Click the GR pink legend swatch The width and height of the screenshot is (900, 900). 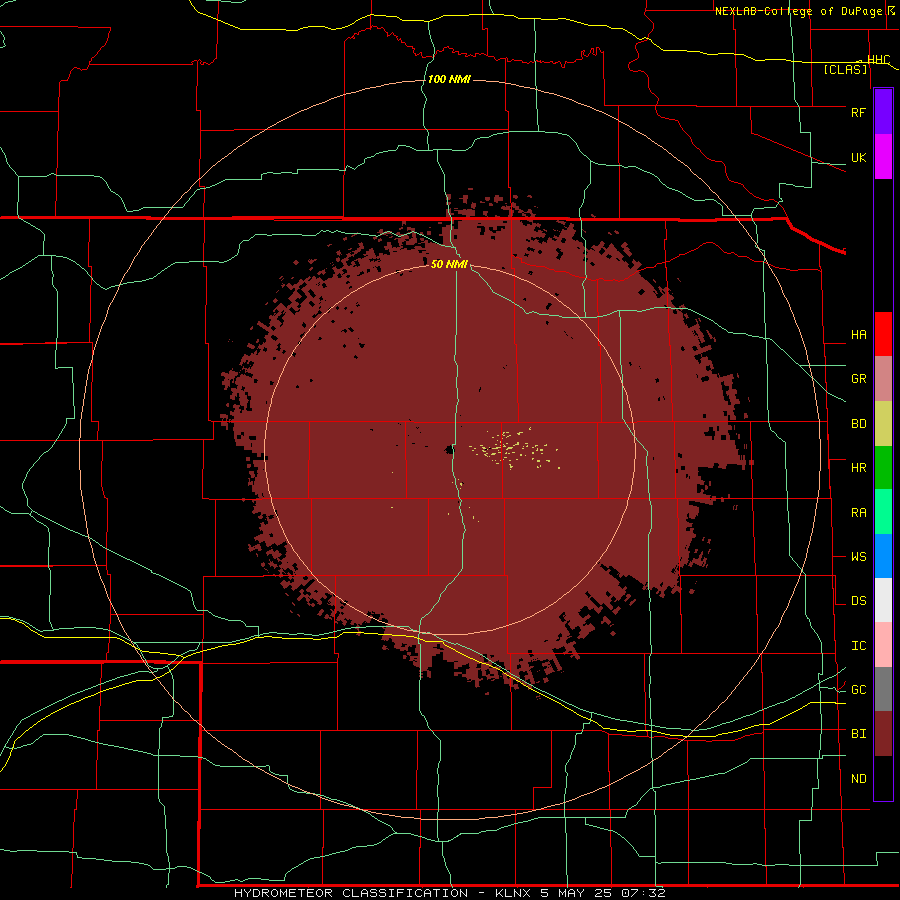883,378
